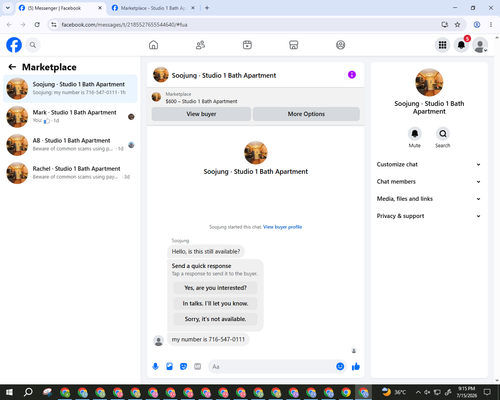Open Windows taskbar search
The width and height of the screenshot is (500, 400).
(x=28, y=392)
